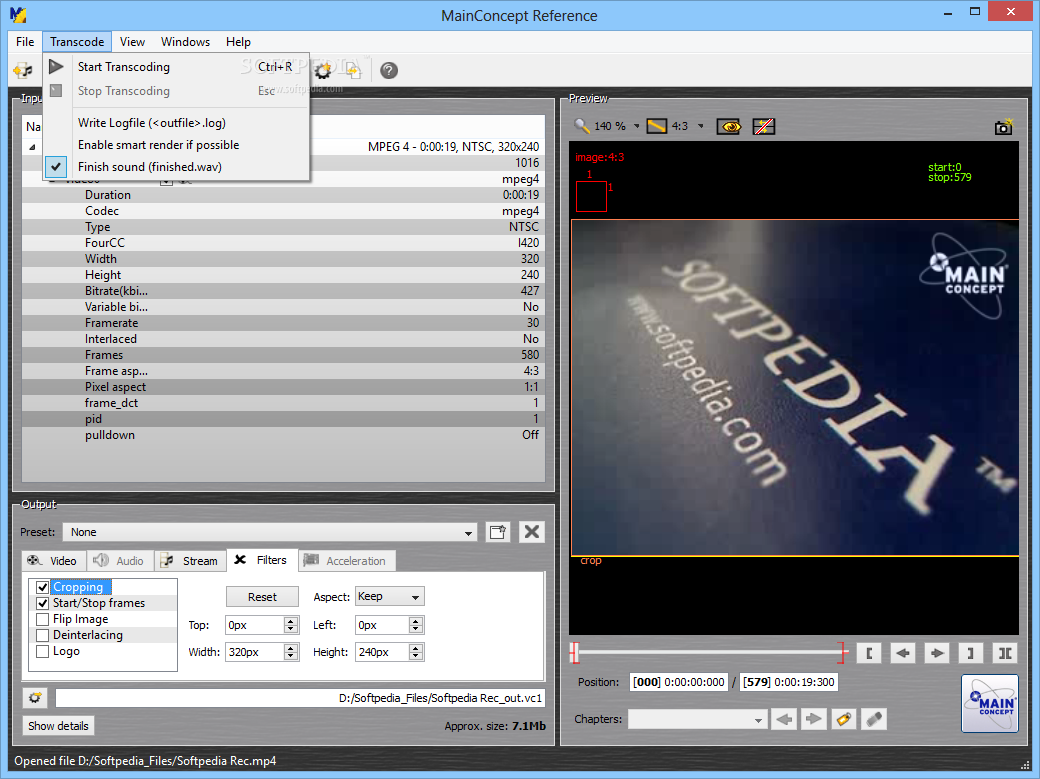Click the output file path field
The width and height of the screenshot is (1040, 779).
pos(300,698)
